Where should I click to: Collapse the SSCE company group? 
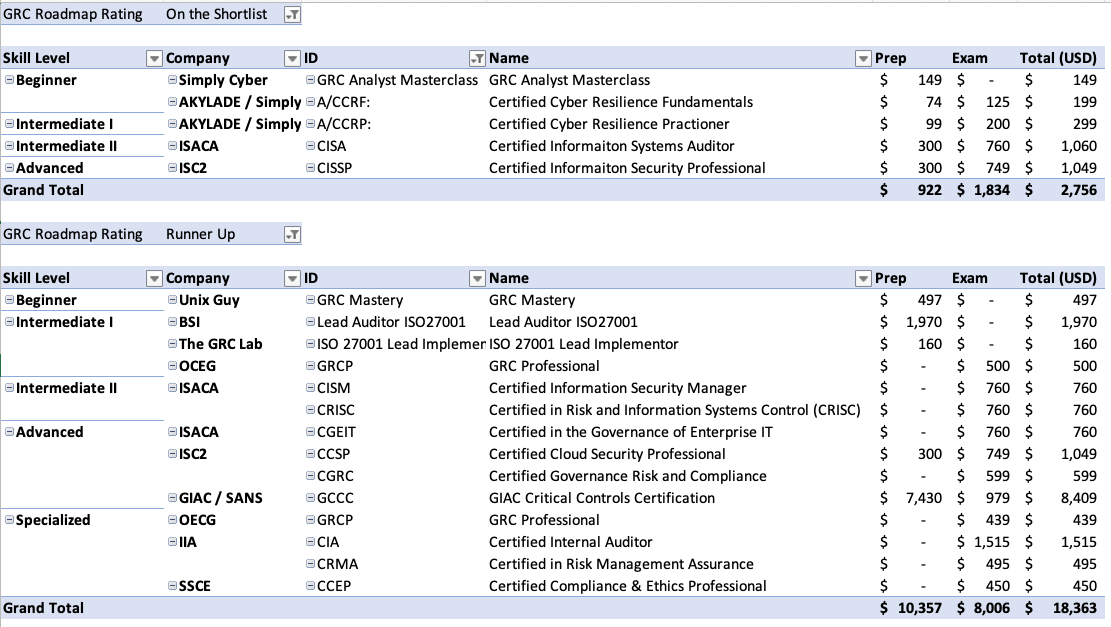pyautogui.click(x=172, y=586)
